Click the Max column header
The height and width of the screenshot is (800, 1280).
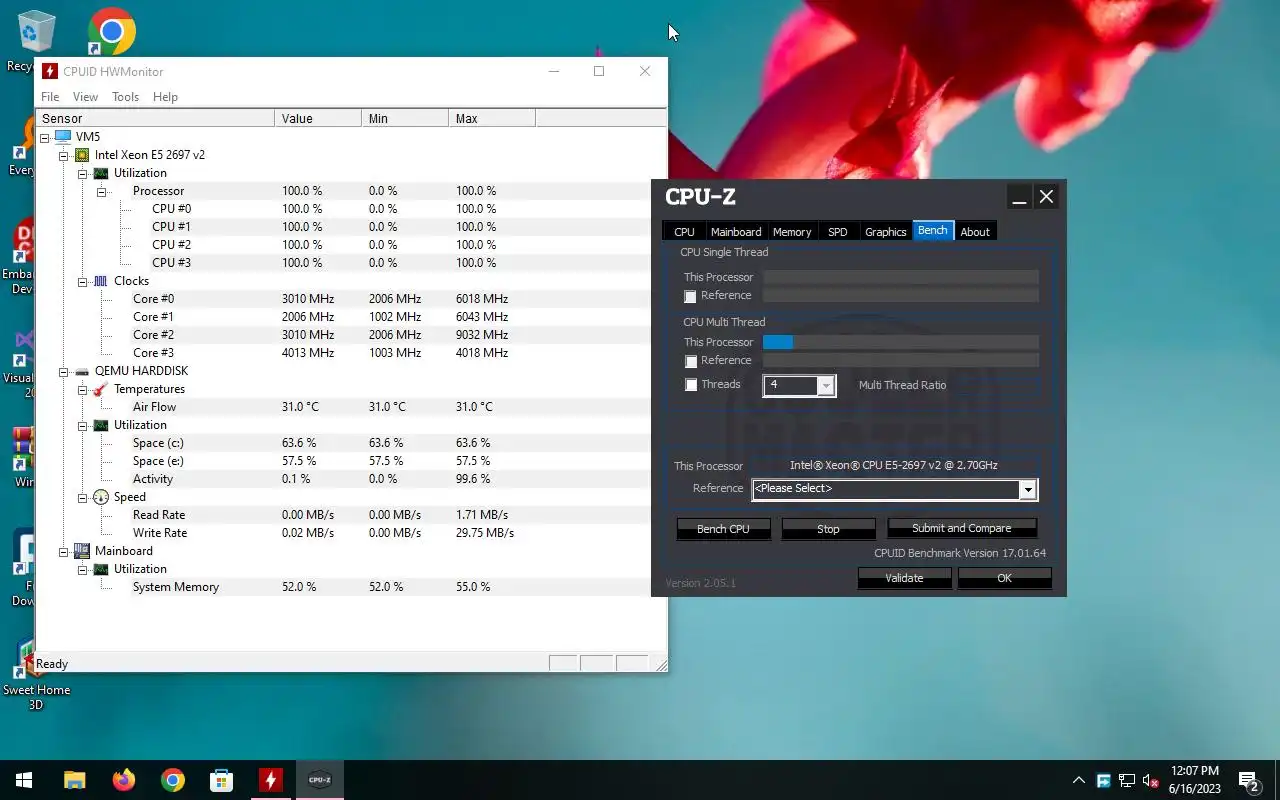(492, 118)
